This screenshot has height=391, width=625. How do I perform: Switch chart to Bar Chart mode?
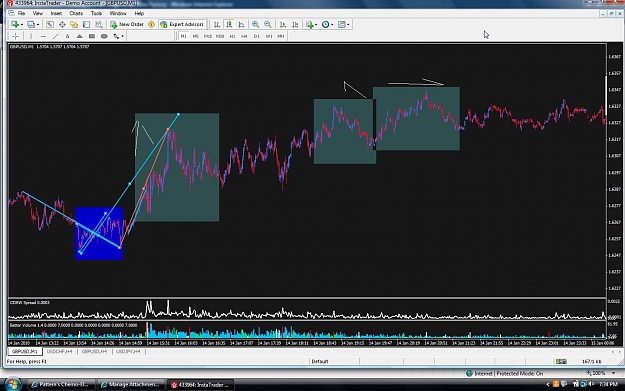coord(216,24)
